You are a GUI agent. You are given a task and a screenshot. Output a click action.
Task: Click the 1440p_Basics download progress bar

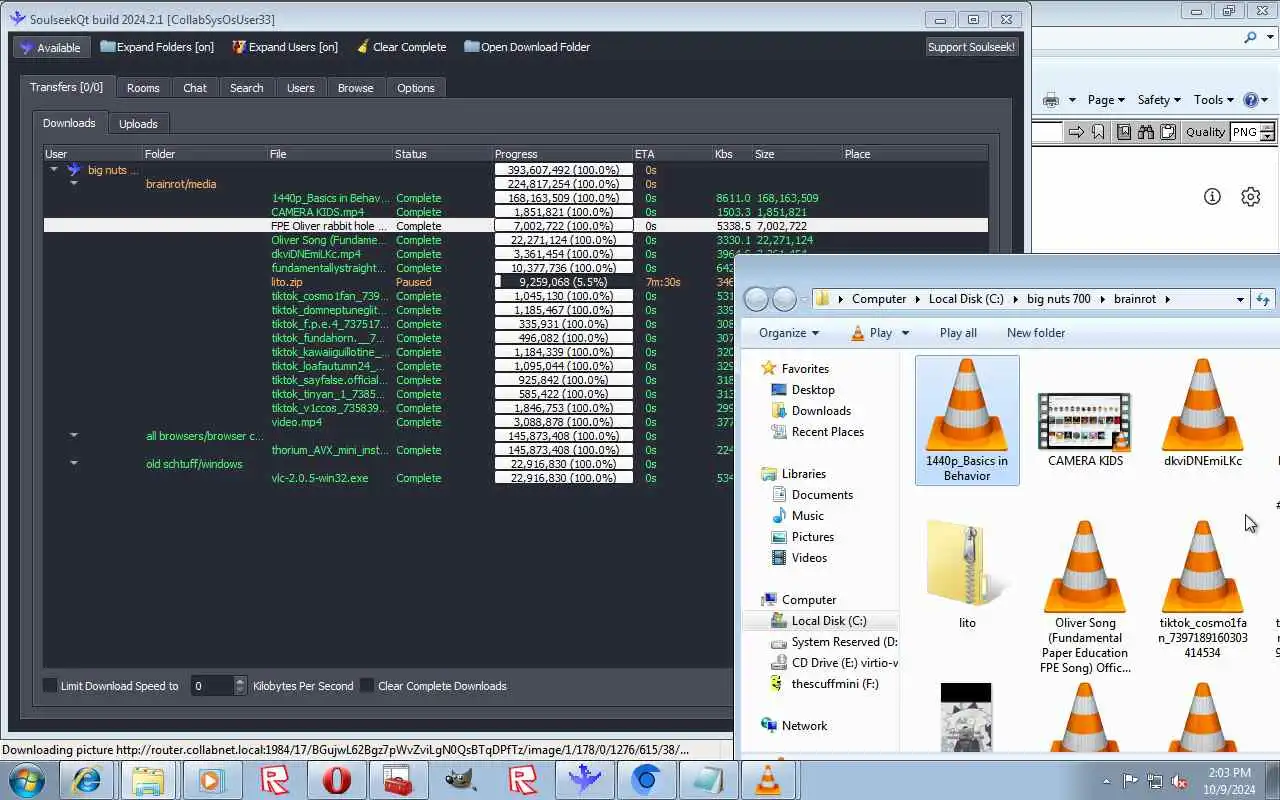click(x=564, y=198)
